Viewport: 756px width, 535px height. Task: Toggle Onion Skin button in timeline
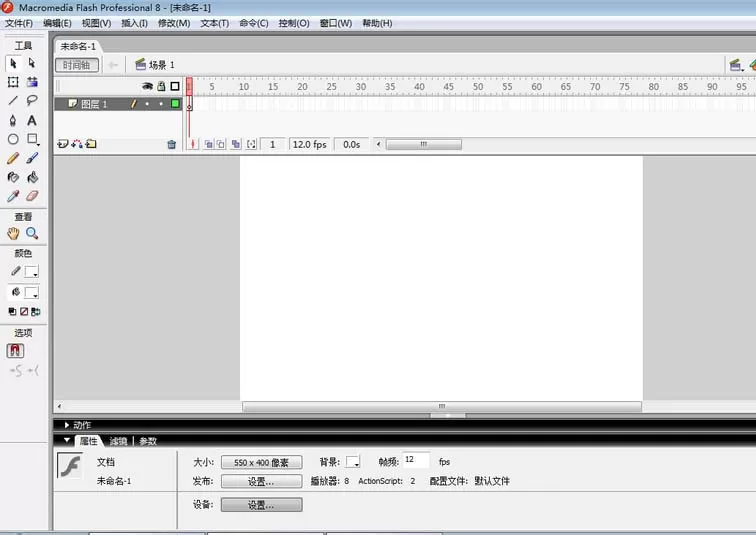click(208, 144)
